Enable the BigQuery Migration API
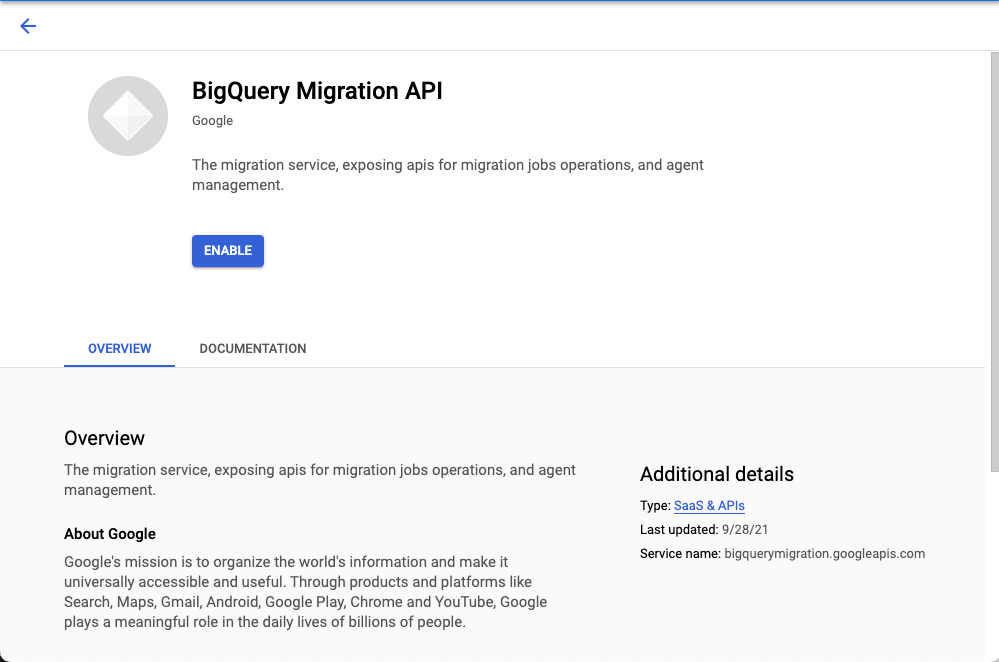The width and height of the screenshot is (999, 662). 227,250
